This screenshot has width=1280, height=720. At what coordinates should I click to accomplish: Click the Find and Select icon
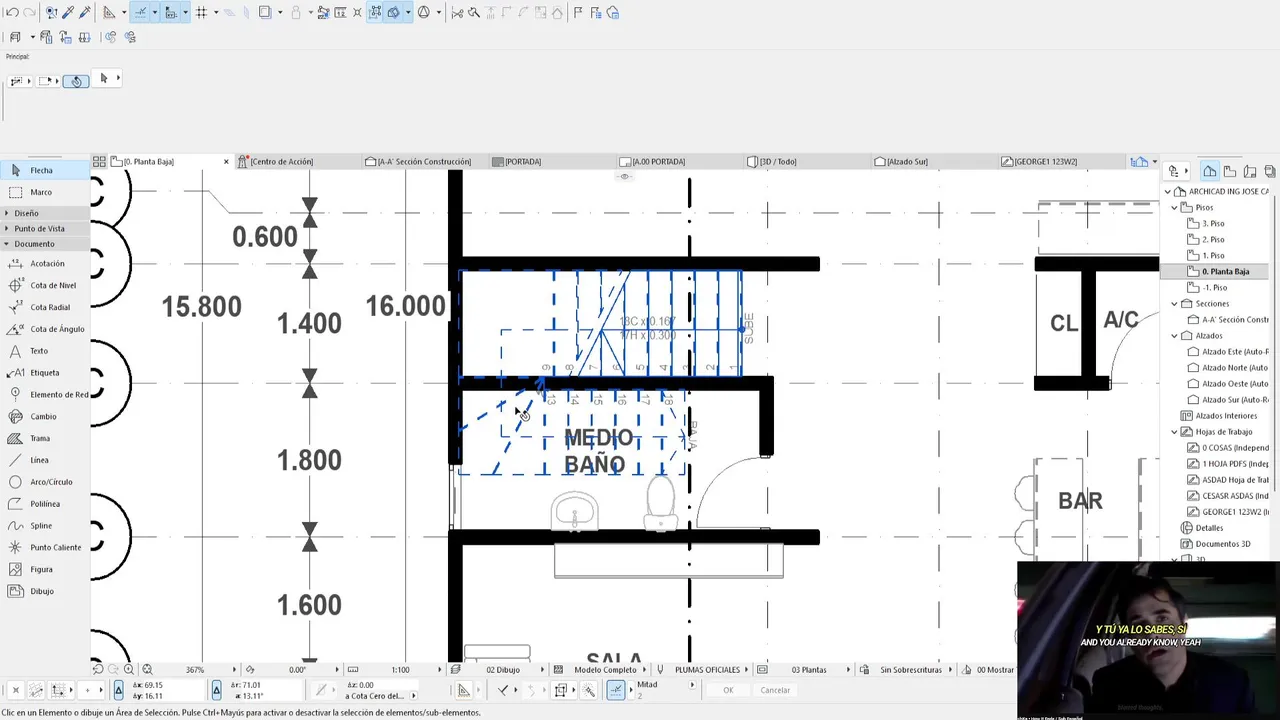(x=51, y=13)
